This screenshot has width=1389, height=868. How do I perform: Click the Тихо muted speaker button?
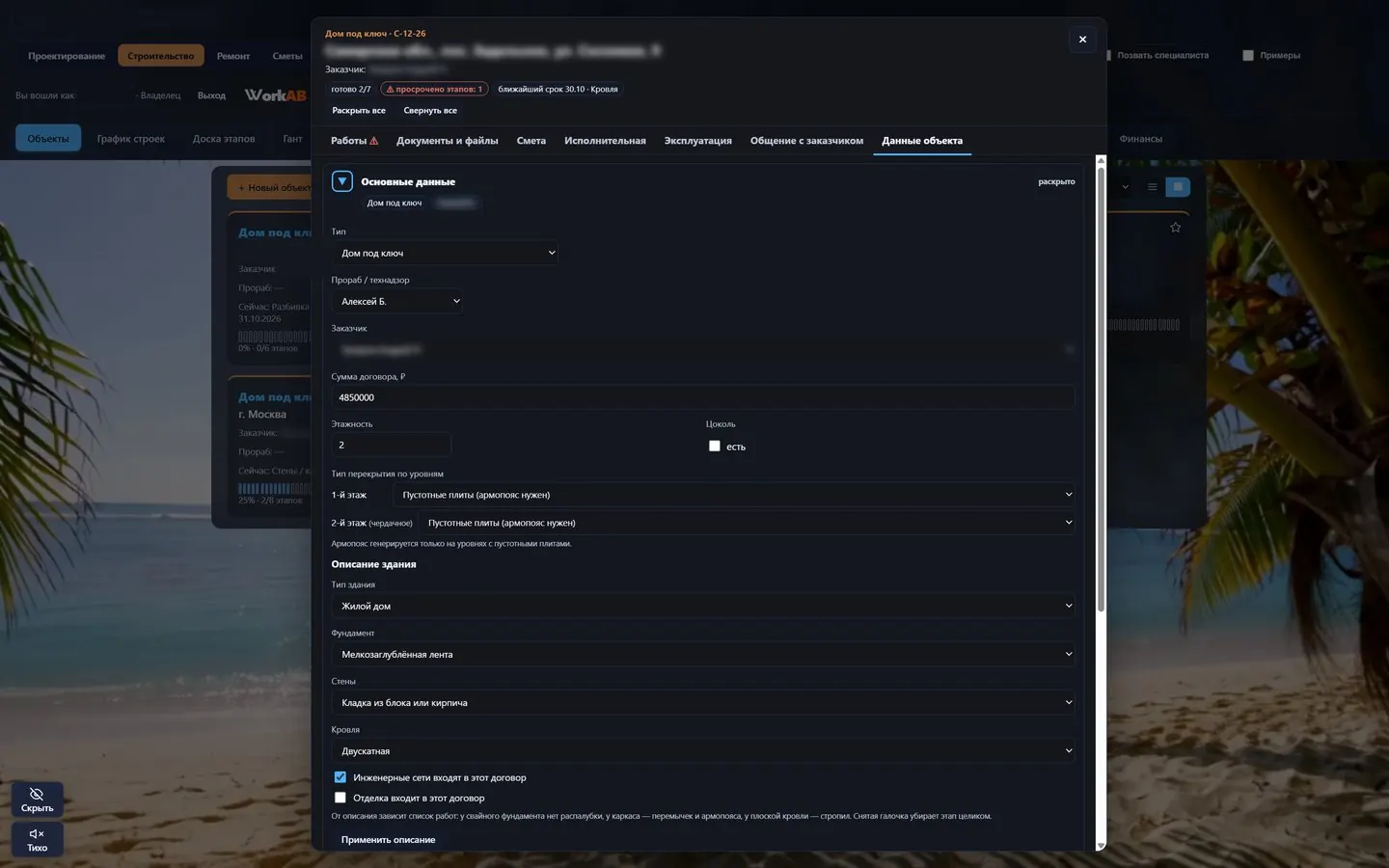point(37,839)
